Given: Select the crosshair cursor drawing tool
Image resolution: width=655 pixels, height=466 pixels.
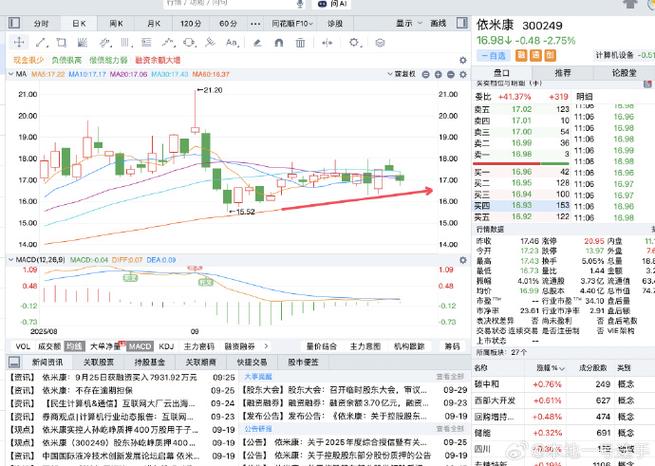Looking at the screenshot, I should coord(17,42).
